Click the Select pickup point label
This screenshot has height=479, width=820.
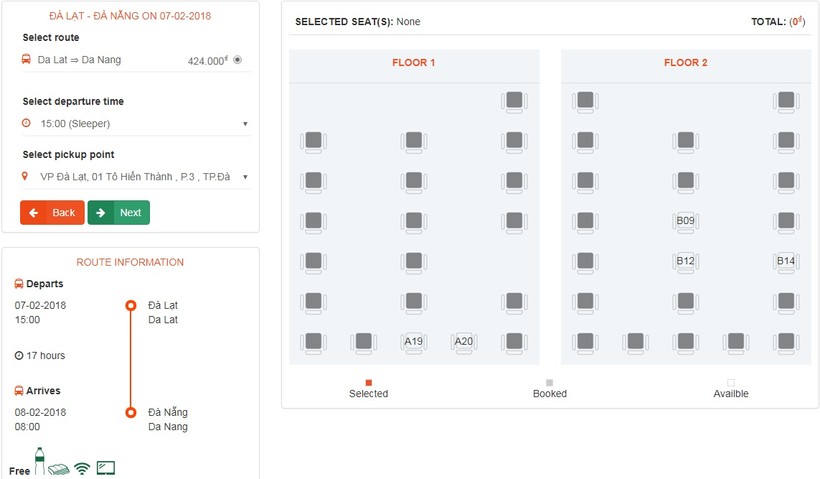(69, 155)
